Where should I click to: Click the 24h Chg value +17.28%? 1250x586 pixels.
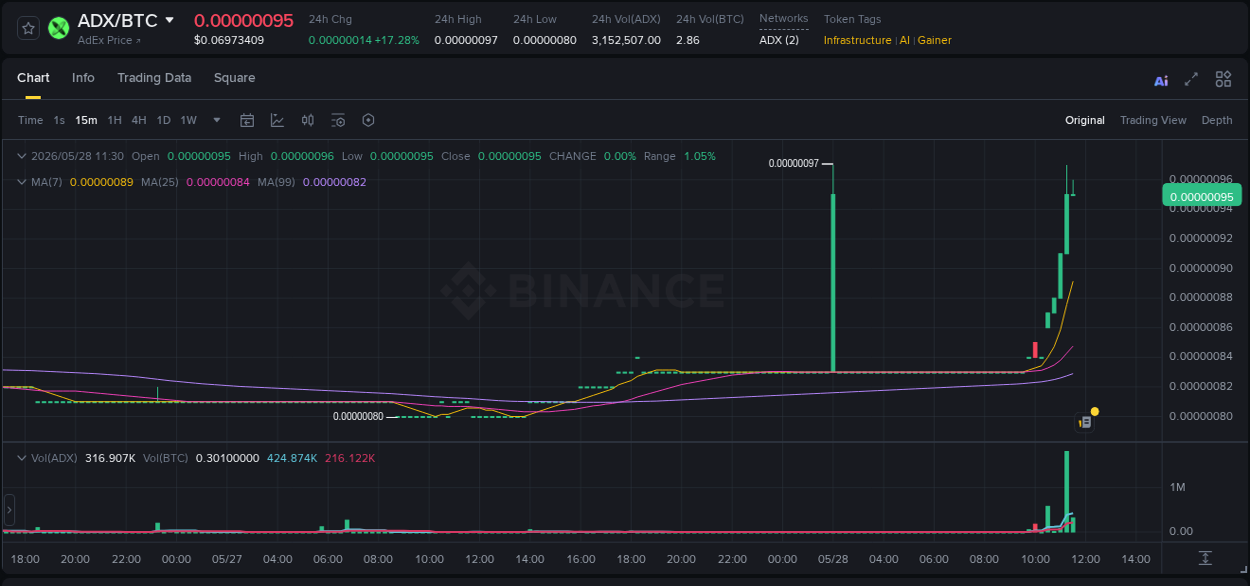pyautogui.click(x=397, y=40)
